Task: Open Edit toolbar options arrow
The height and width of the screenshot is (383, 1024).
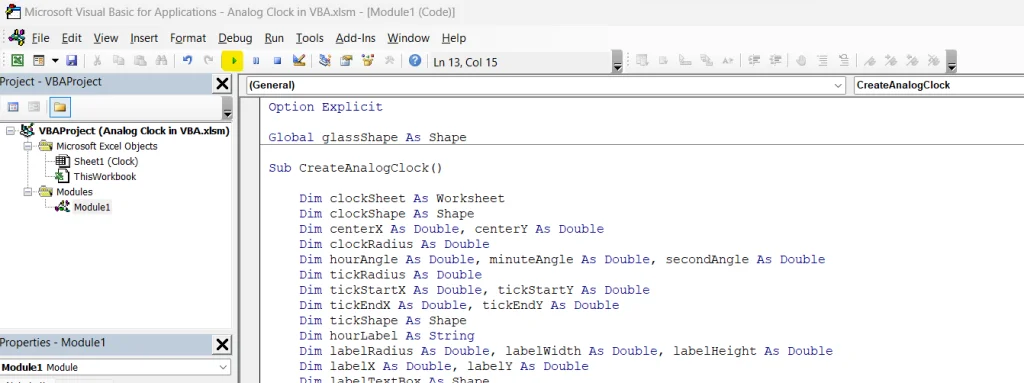Action: (952, 62)
